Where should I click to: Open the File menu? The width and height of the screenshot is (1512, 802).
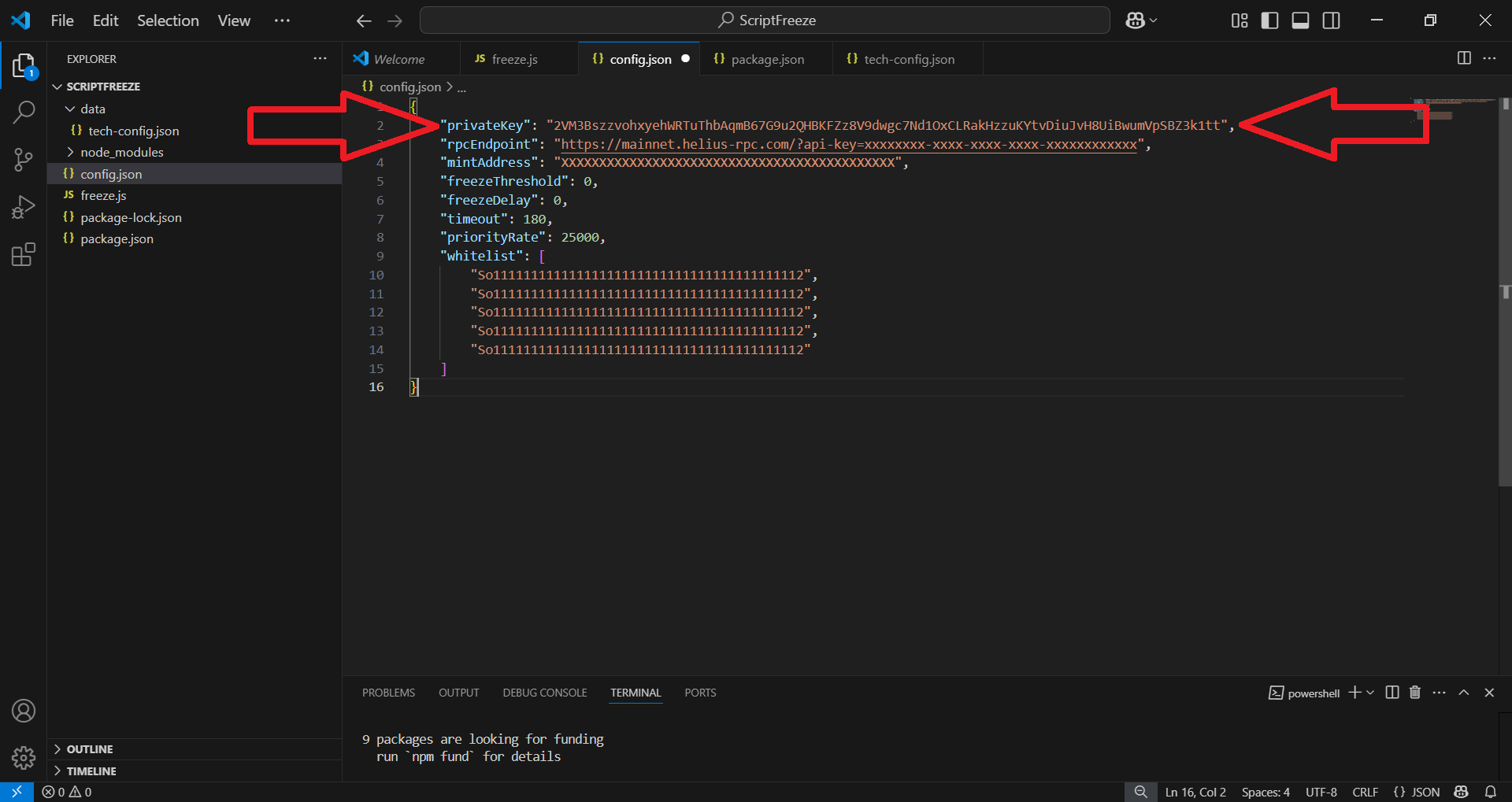[62, 20]
